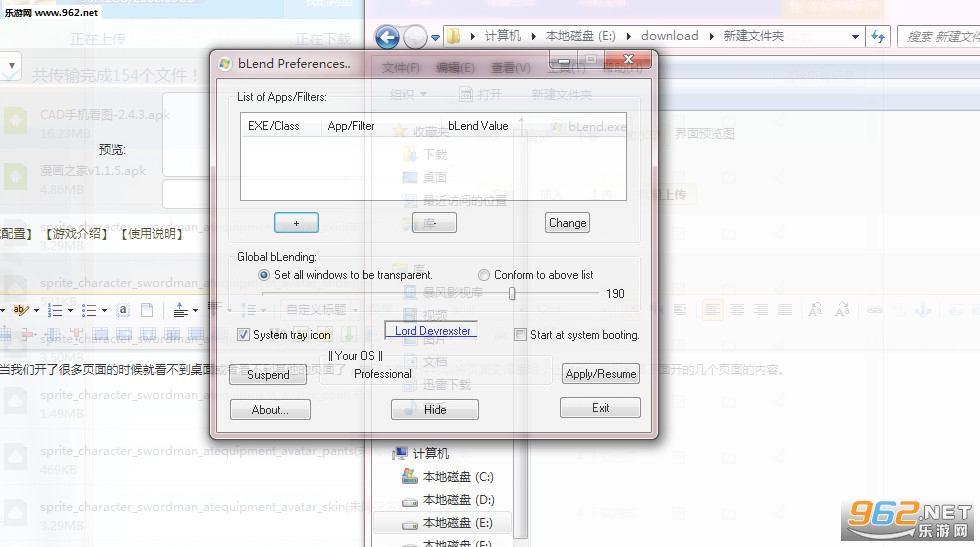Click the numbered list icon
Screen dimensions: 980x547
tap(55, 310)
